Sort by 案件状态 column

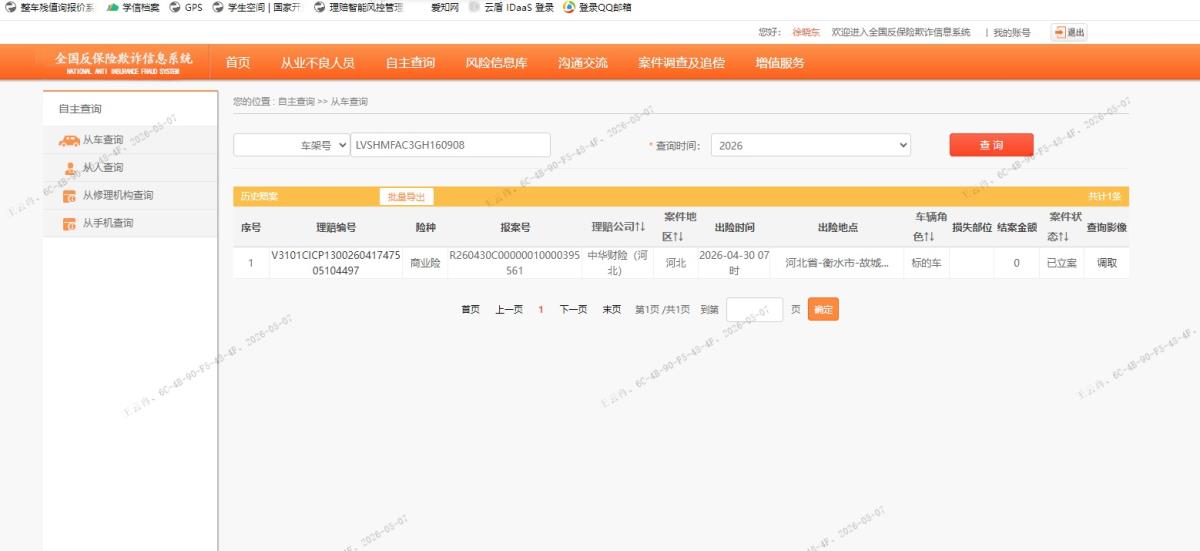[1064, 227]
